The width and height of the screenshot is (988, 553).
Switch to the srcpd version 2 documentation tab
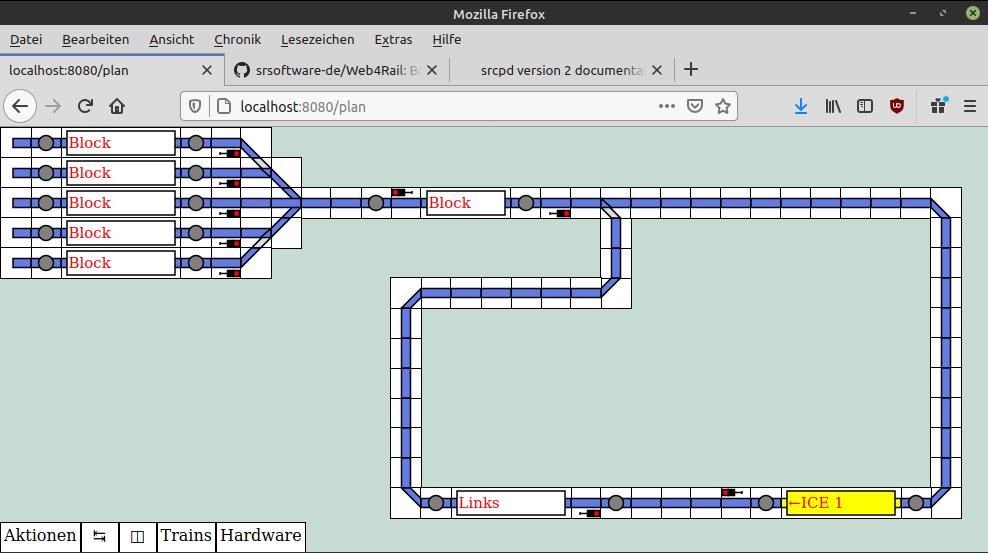tap(560, 70)
